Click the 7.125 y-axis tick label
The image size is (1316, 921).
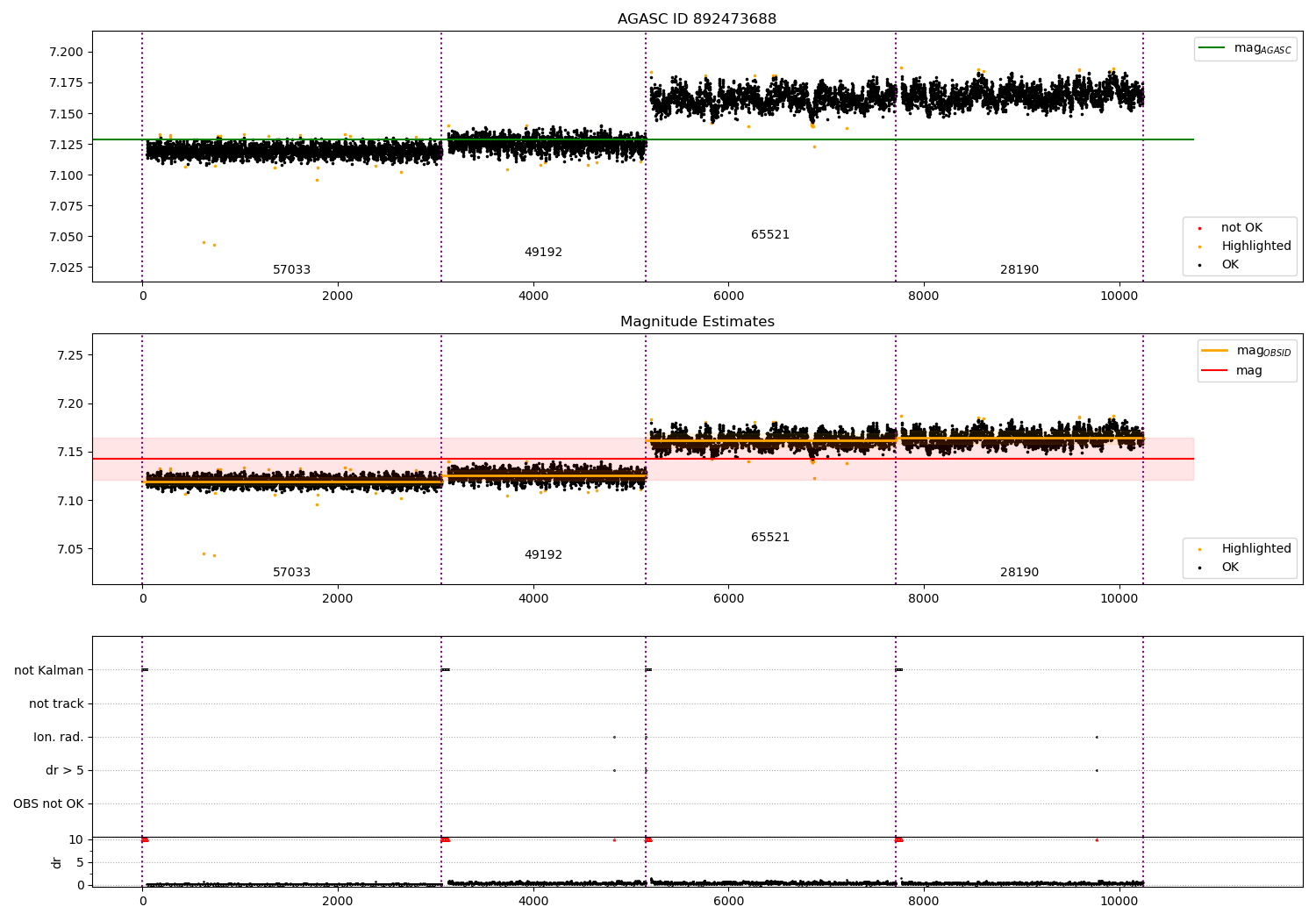pos(66,145)
